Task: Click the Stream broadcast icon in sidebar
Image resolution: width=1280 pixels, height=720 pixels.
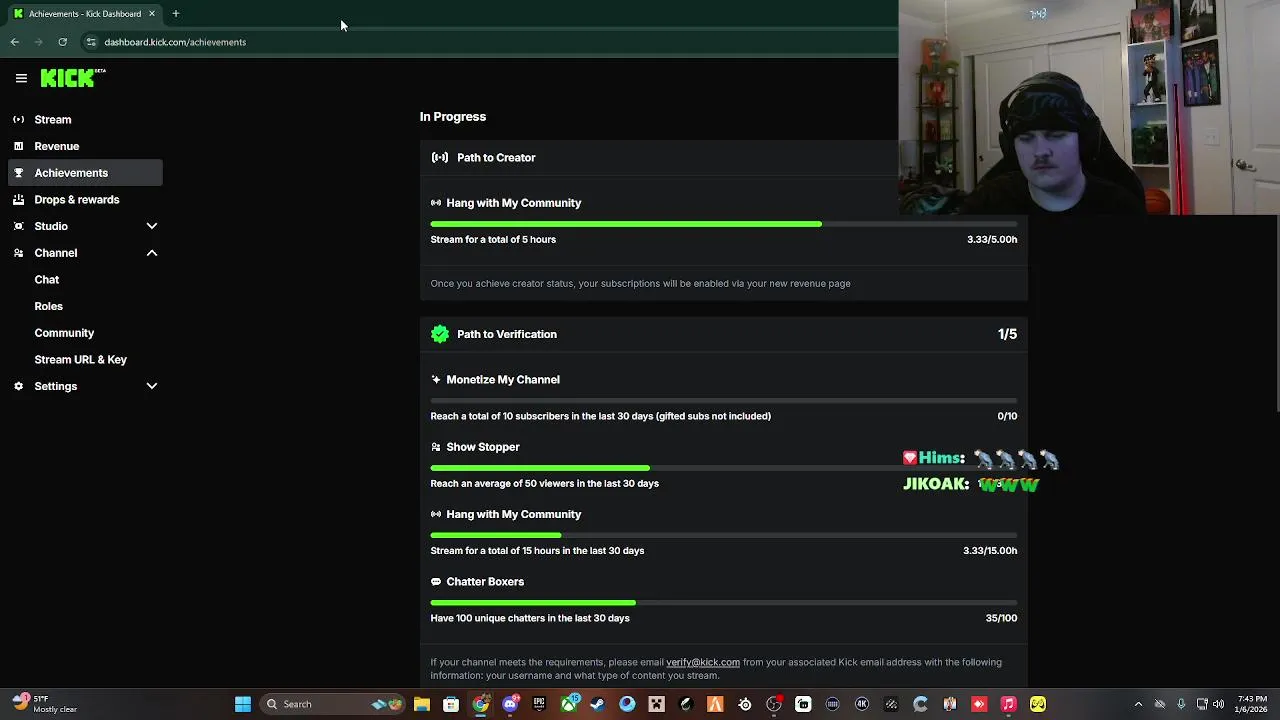Action: point(18,119)
